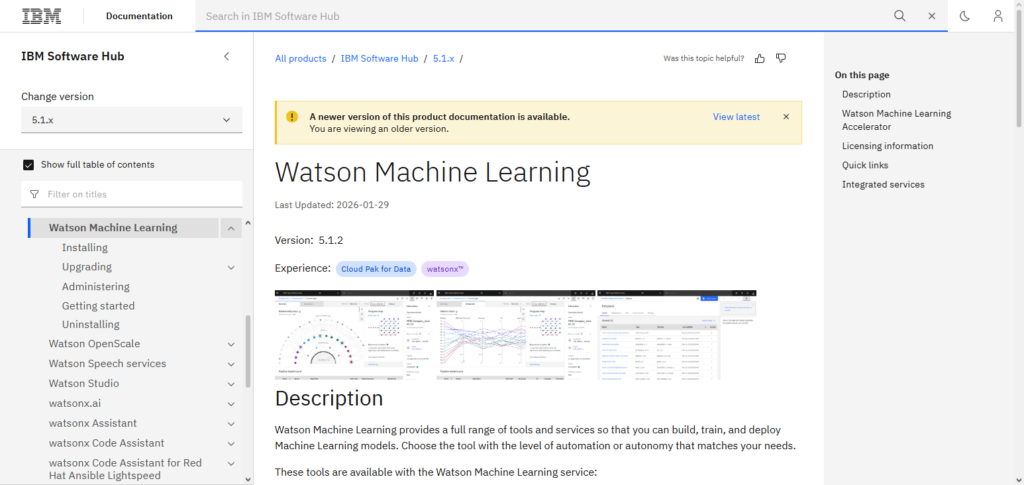Screen dimensions: 1024x485
Task: Open Watson OpenScale tree item
Action: tap(94, 344)
